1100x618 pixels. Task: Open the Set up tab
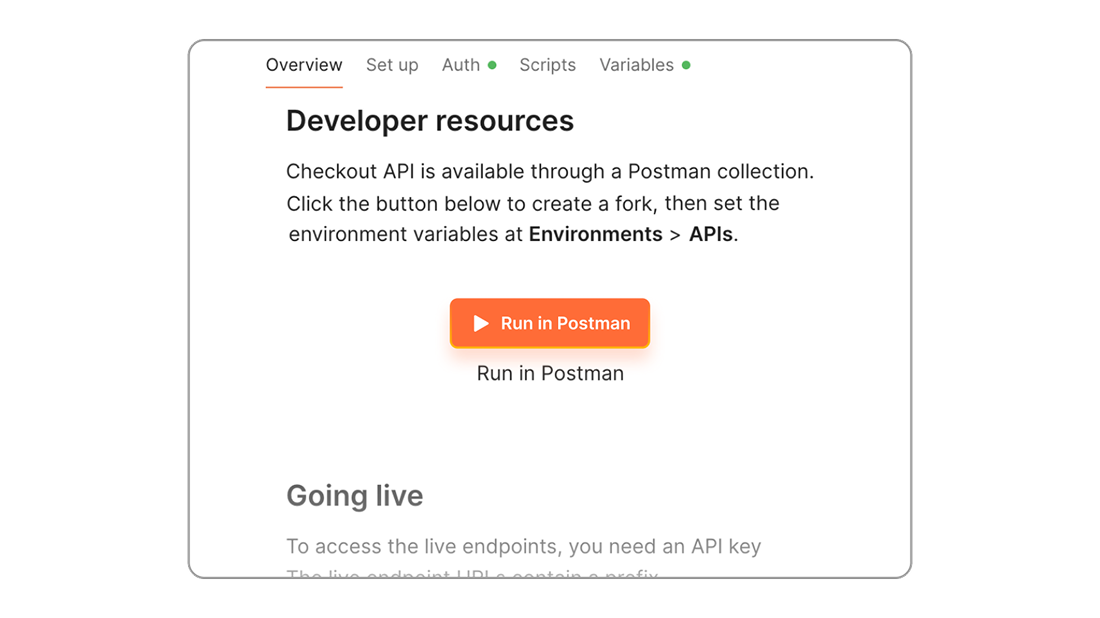tap(392, 64)
